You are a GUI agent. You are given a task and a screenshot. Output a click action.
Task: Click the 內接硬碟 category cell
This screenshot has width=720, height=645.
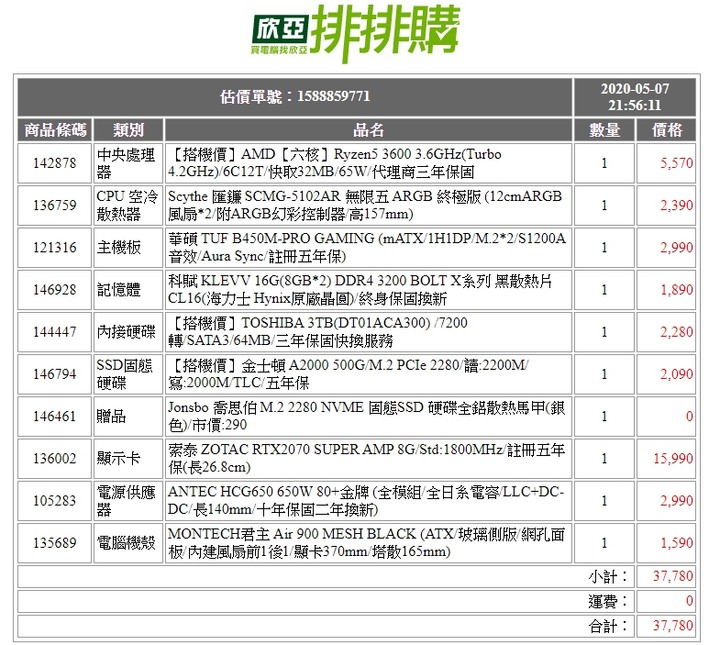(128, 332)
